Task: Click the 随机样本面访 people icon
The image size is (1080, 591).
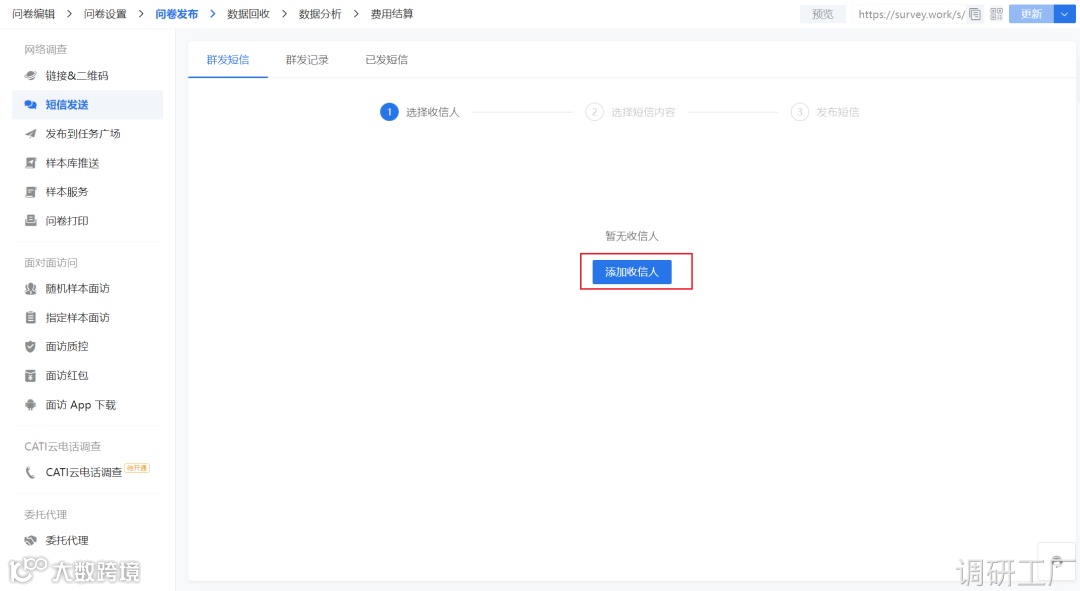Action: (x=30, y=289)
